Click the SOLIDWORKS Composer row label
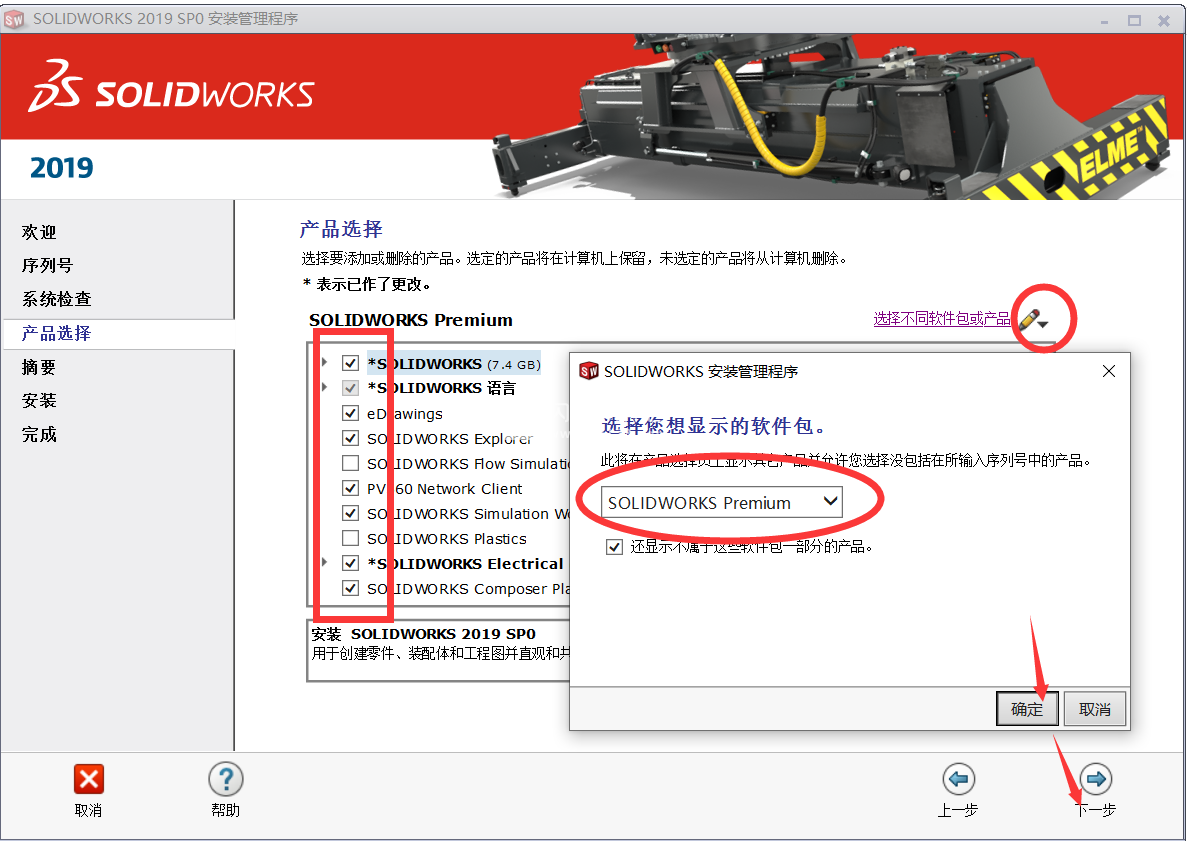 468,589
